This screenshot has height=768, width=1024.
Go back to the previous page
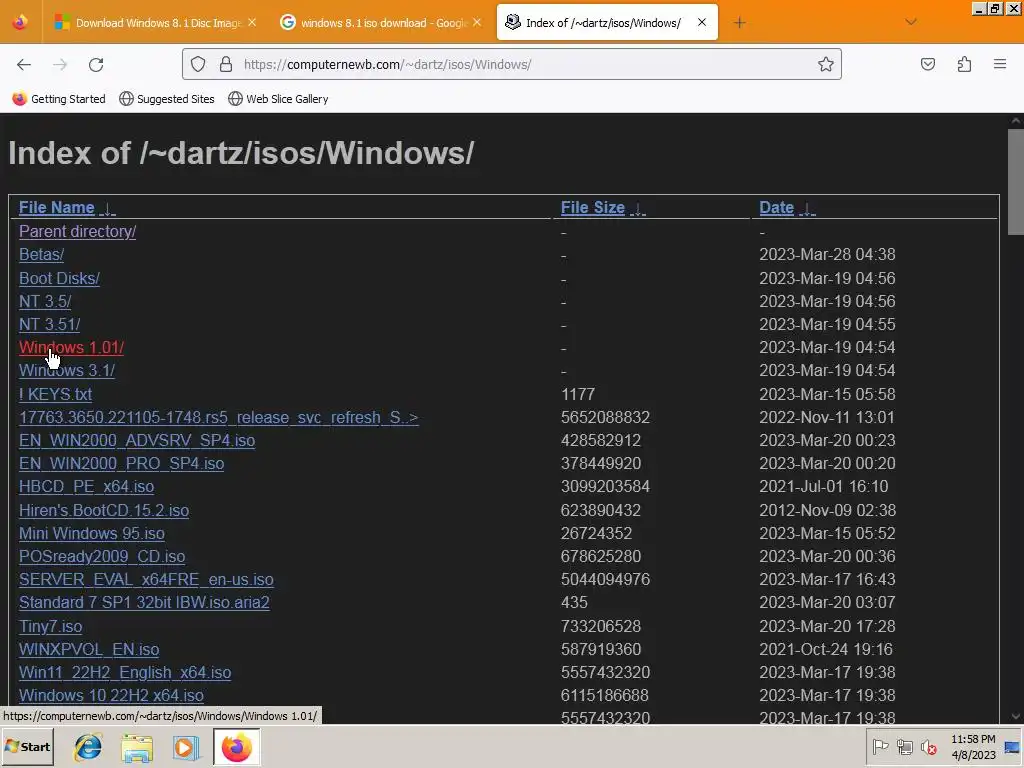pyautogui.click(x=24, y=64)
